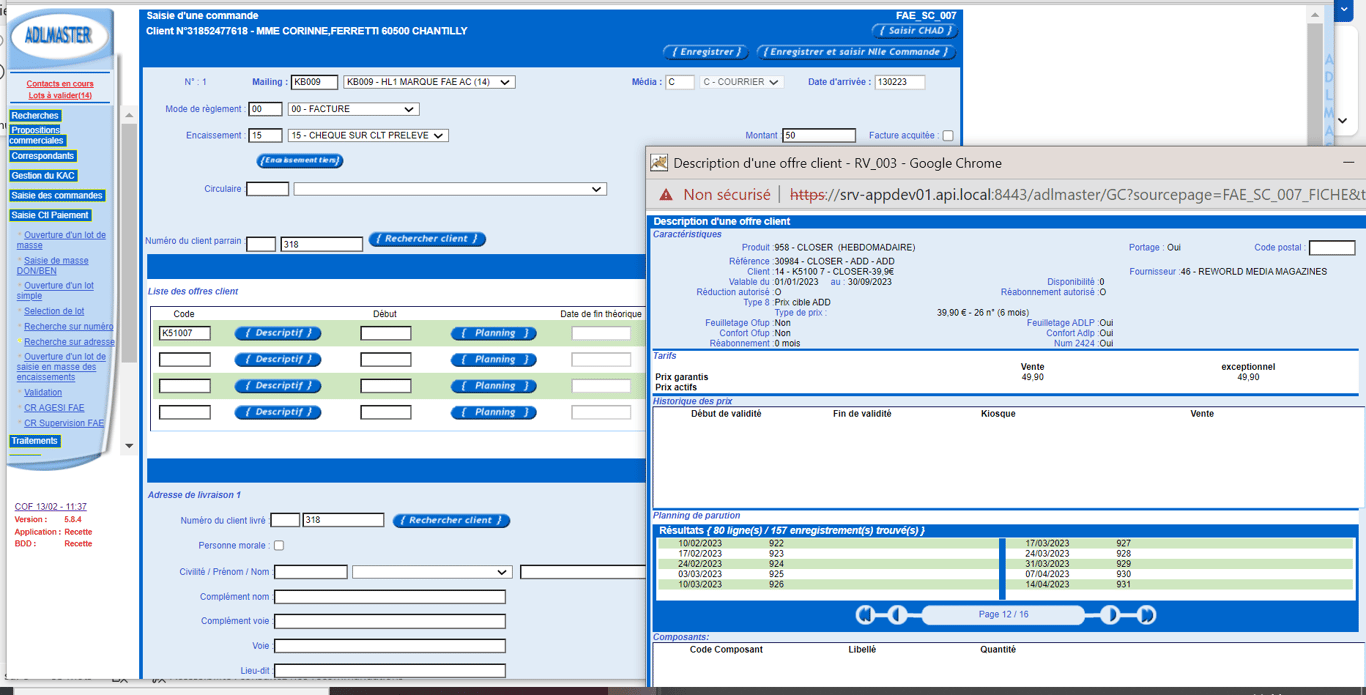Image resolution: width=1366 pixels, height=695 pixels.
Task: Click the Saisir CHAD button
Action: 914,31
